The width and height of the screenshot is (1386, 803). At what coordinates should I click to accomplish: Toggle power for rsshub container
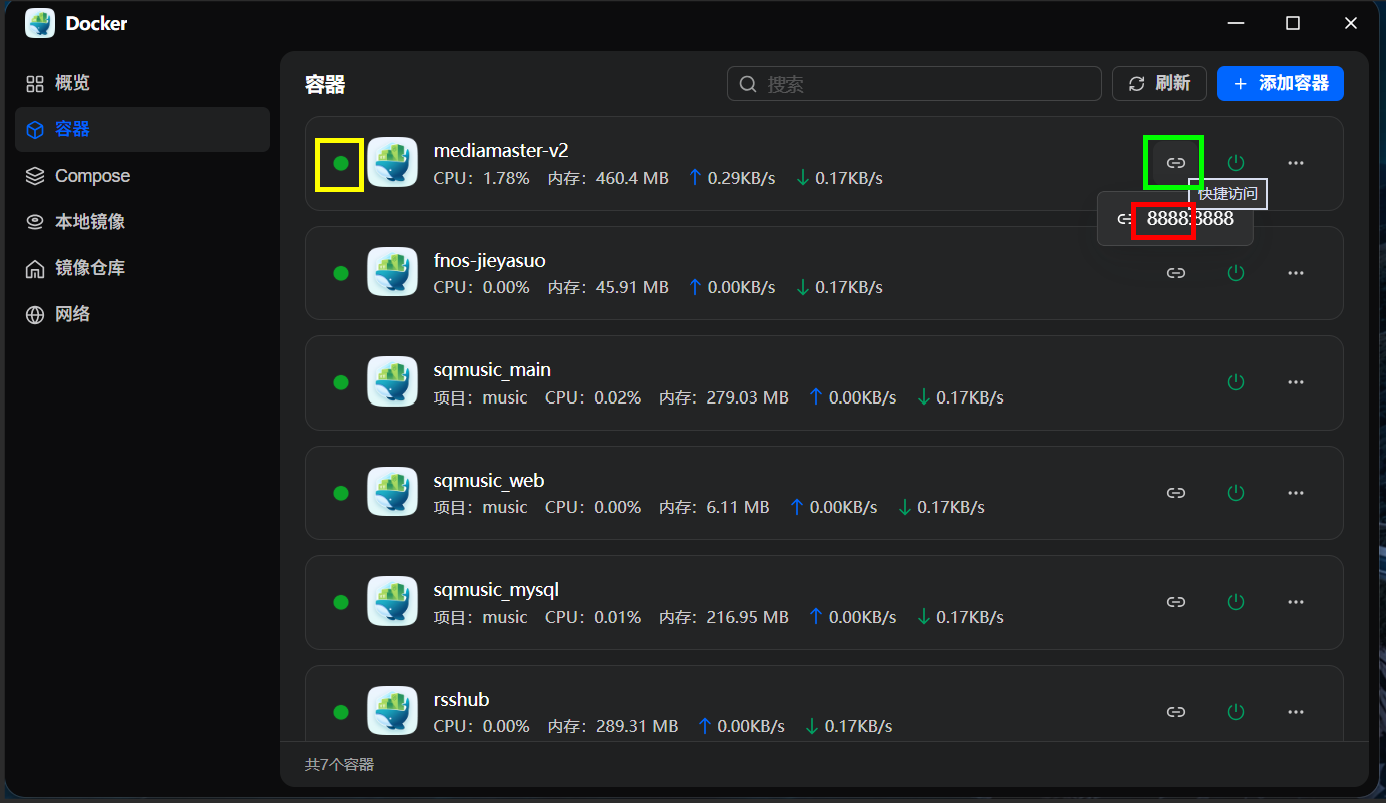pyautogui.click(x=1236, y=712)
